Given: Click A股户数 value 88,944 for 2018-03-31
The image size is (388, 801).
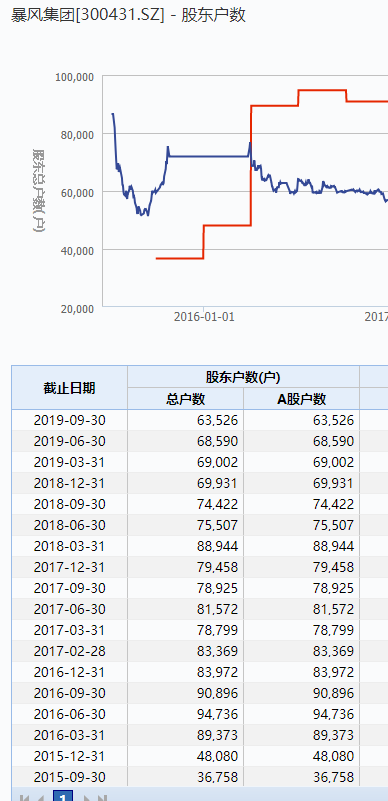Looking at the screenshot, I should [333, 546].
